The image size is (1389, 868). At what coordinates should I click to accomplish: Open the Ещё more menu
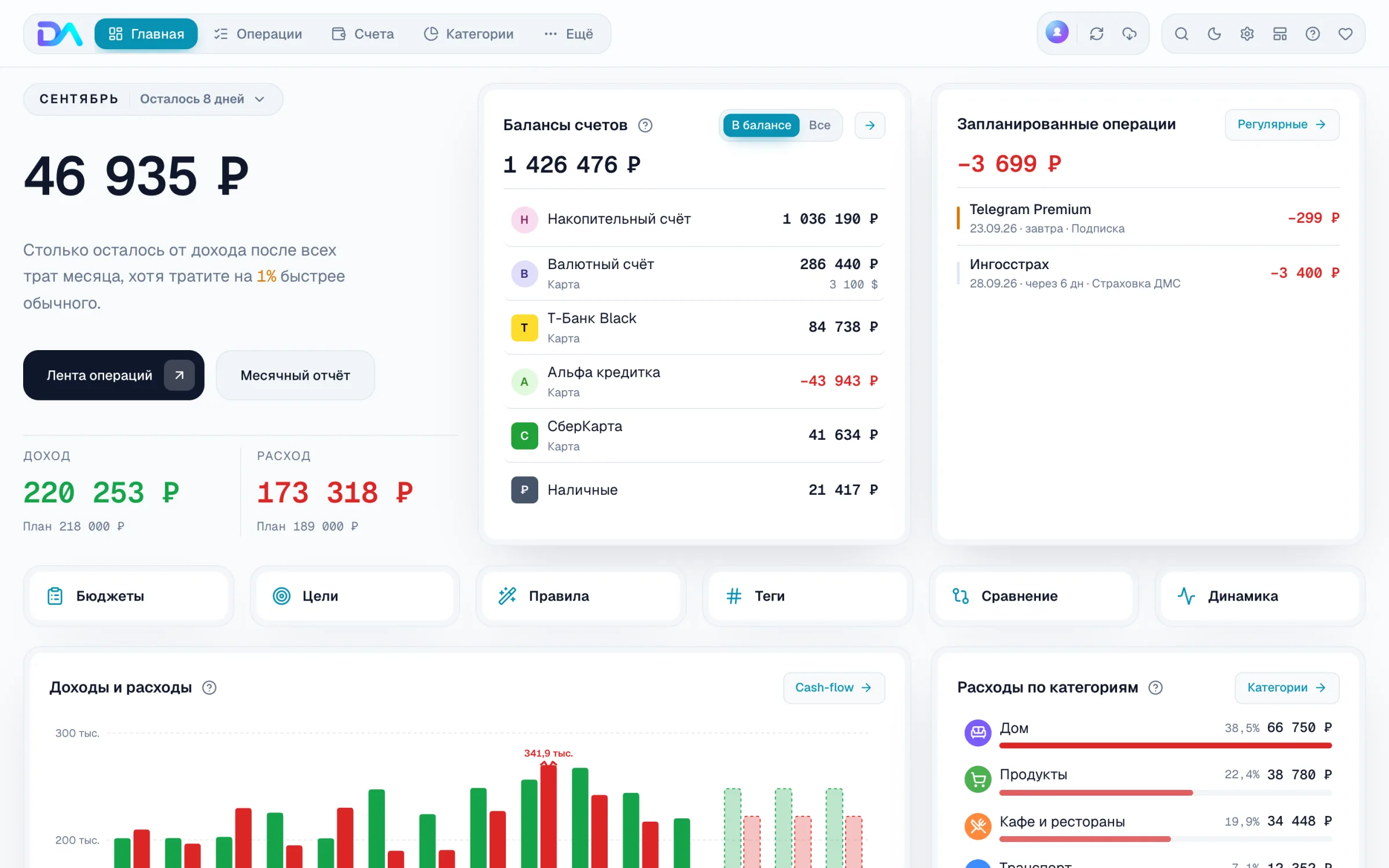(x=569, y=34)
